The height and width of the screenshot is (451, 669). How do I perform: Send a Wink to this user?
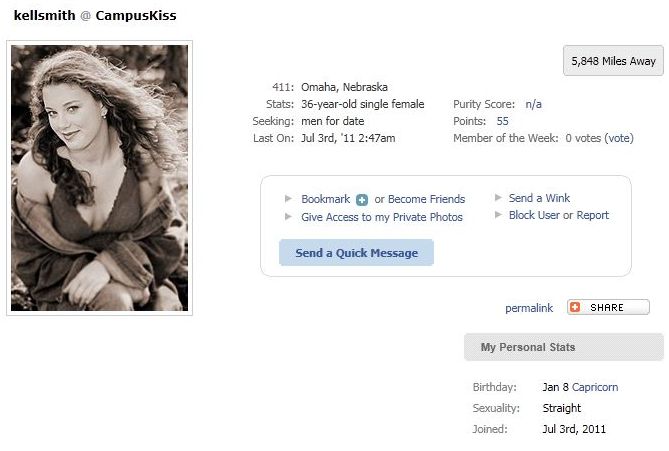coord(539,198)
